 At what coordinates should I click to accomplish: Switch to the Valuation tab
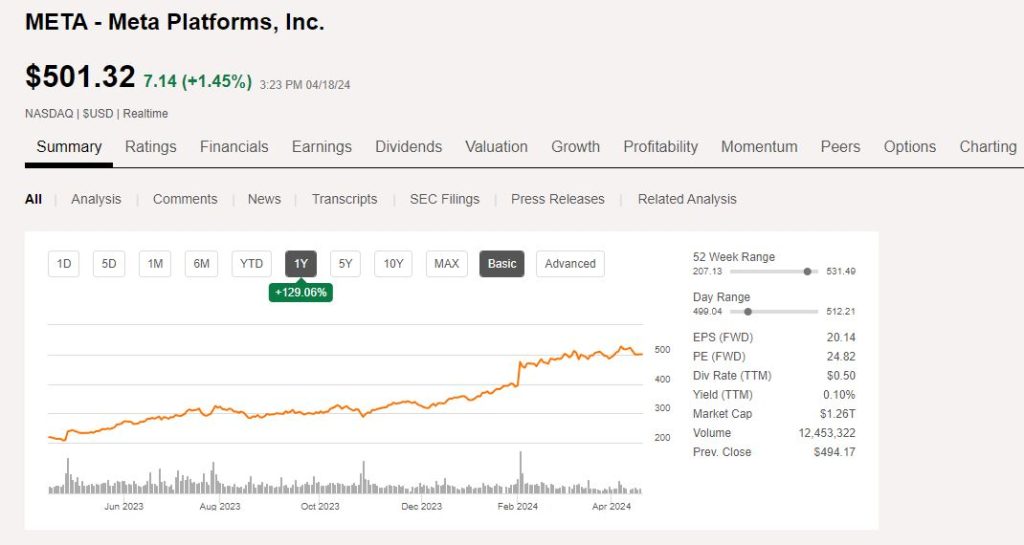point(496,147)
